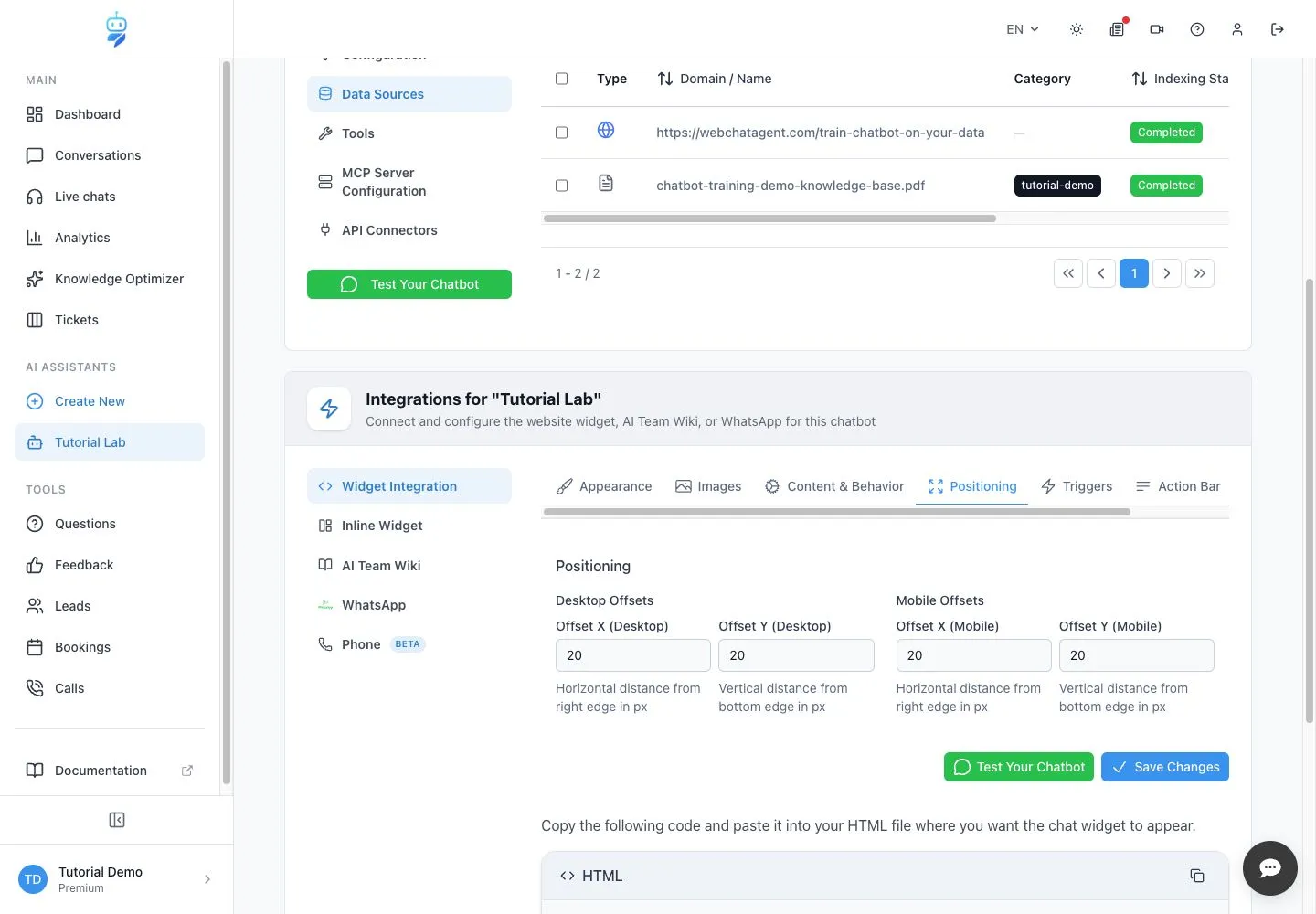Collapse the sidebar panel icon
This screenshot has width=1316, height=914.
pyautogui.click(x=117, y=820)
